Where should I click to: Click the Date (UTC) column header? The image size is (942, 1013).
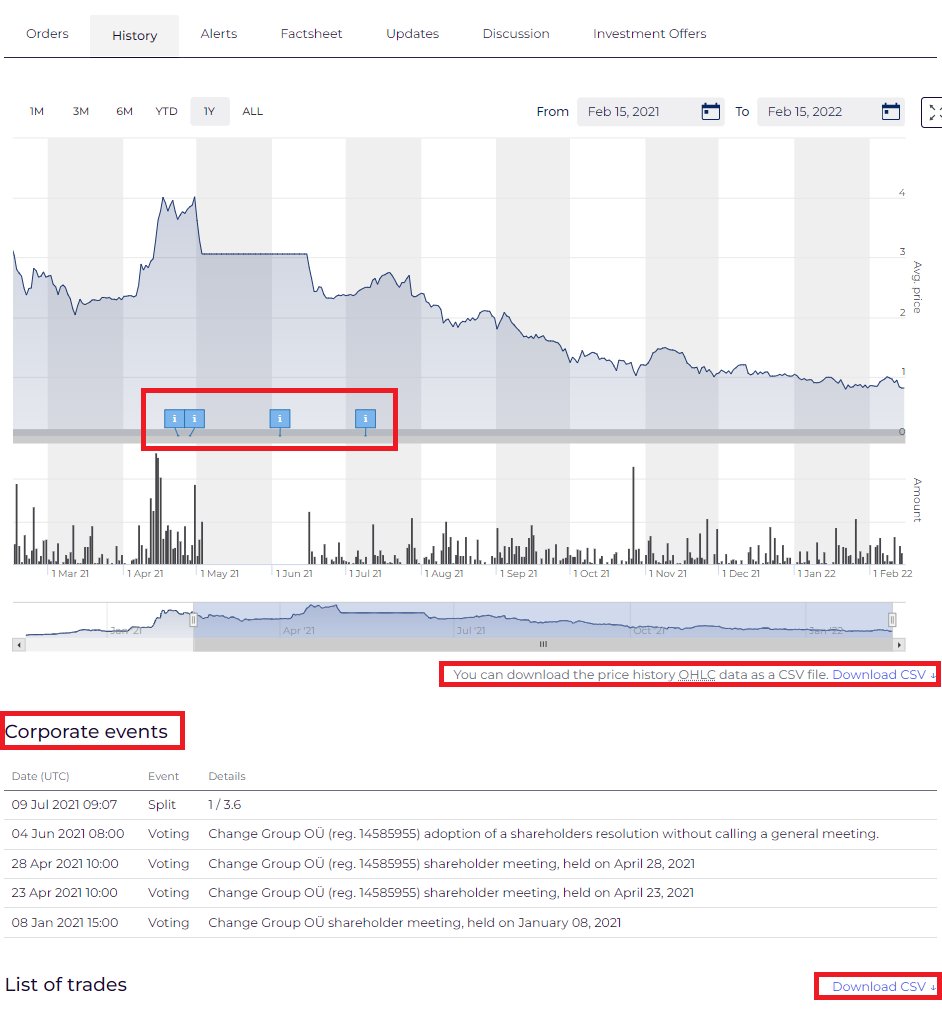(x=40, y=776)
